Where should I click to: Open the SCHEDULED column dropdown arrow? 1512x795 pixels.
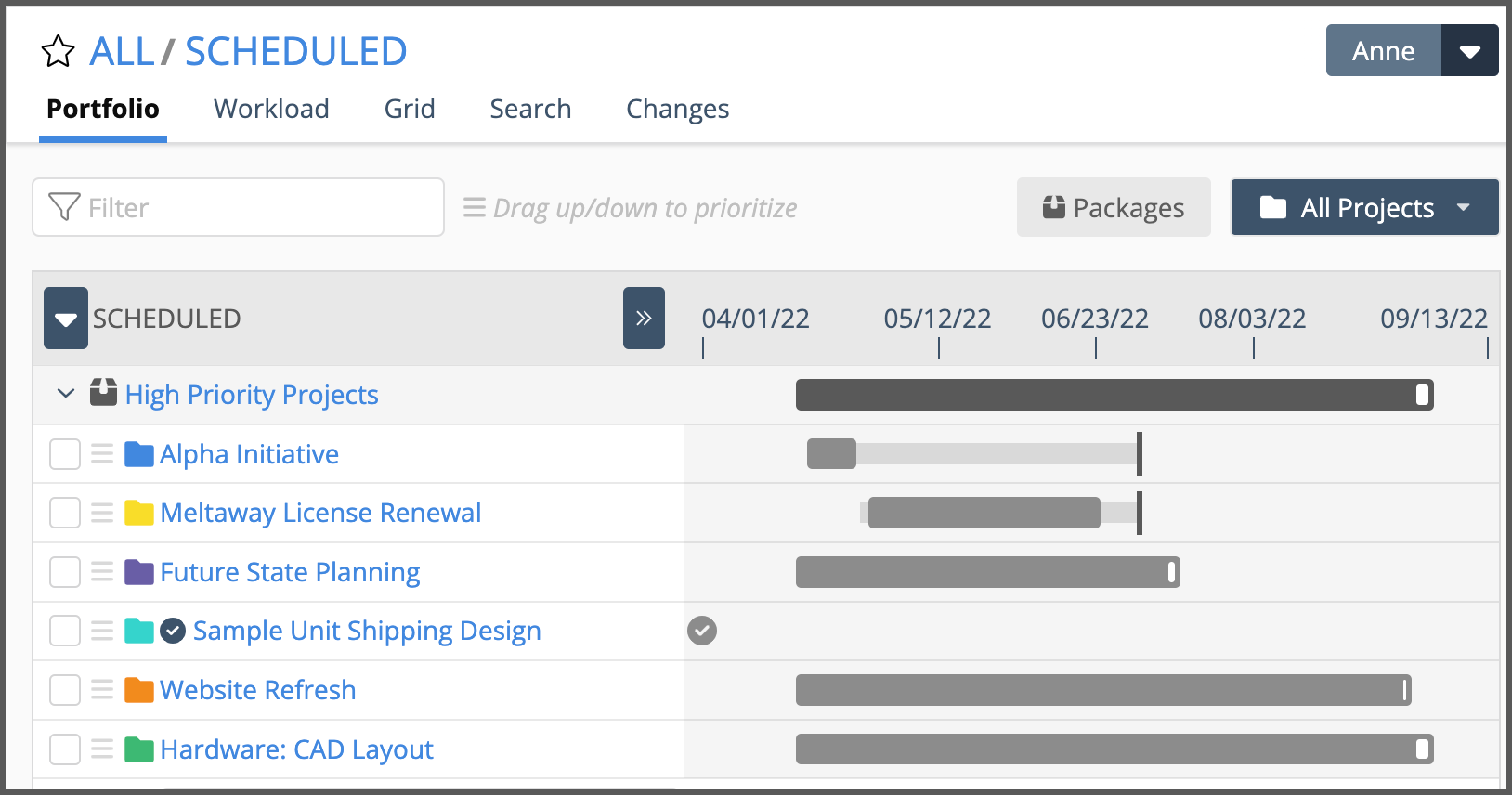coord(66,319)
